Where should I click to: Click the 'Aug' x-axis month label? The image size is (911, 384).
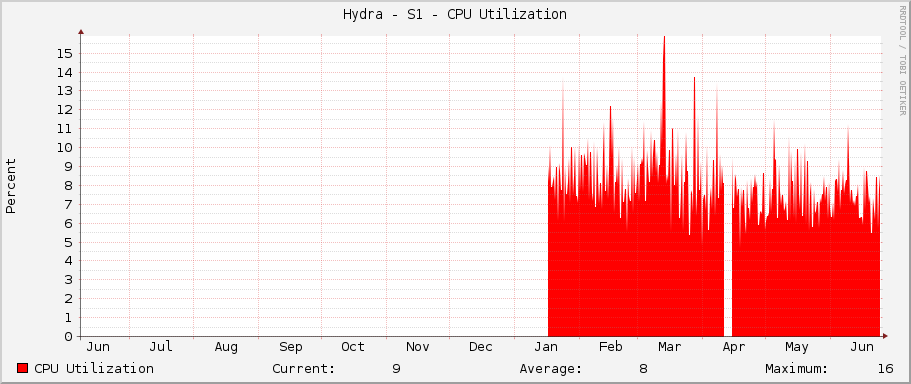(226, 347)
